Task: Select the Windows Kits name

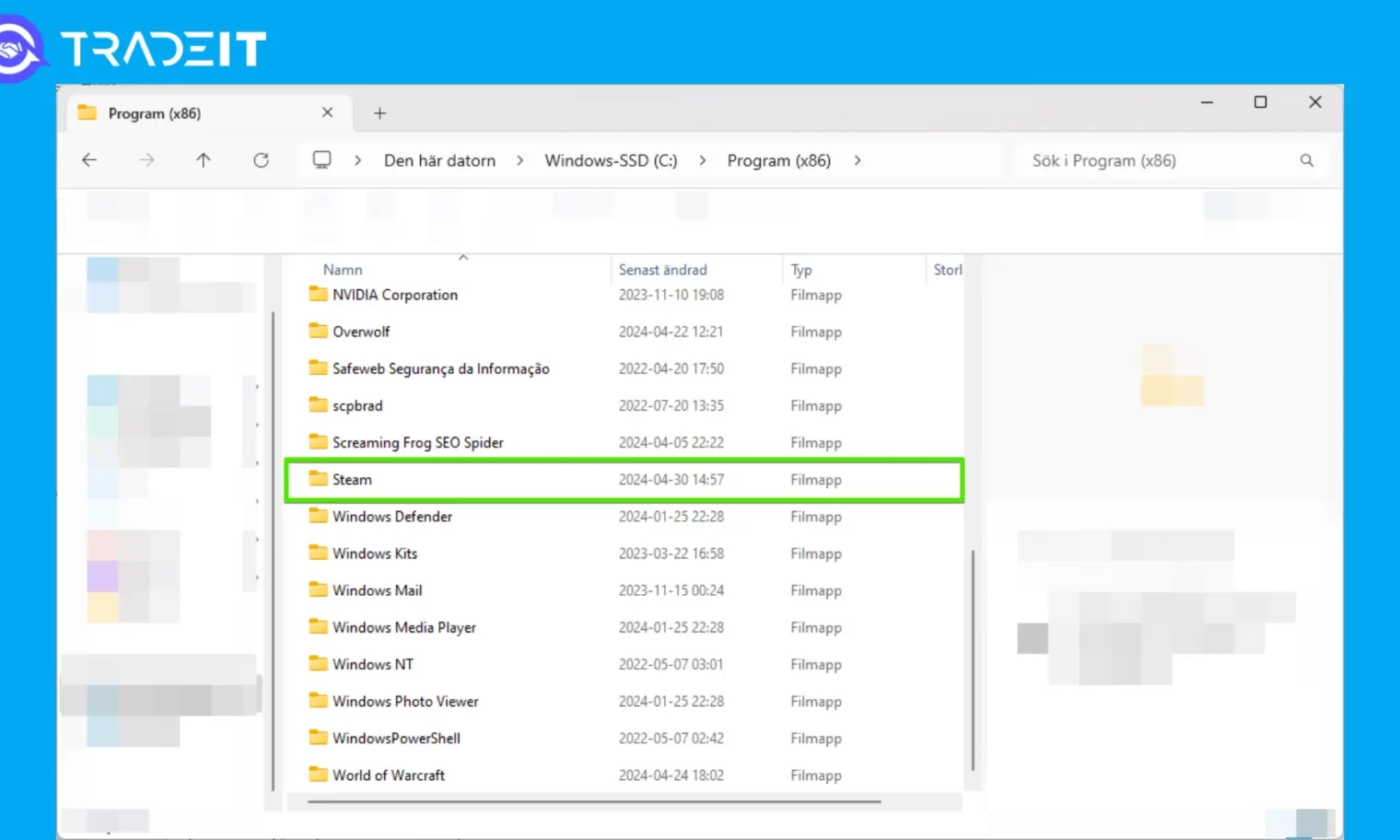Action: coord(375,554)
